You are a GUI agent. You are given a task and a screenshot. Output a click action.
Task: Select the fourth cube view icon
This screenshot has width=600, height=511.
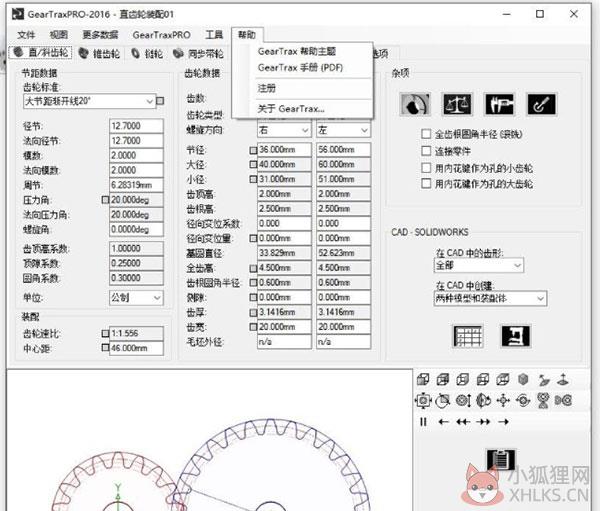coord(483,380)
